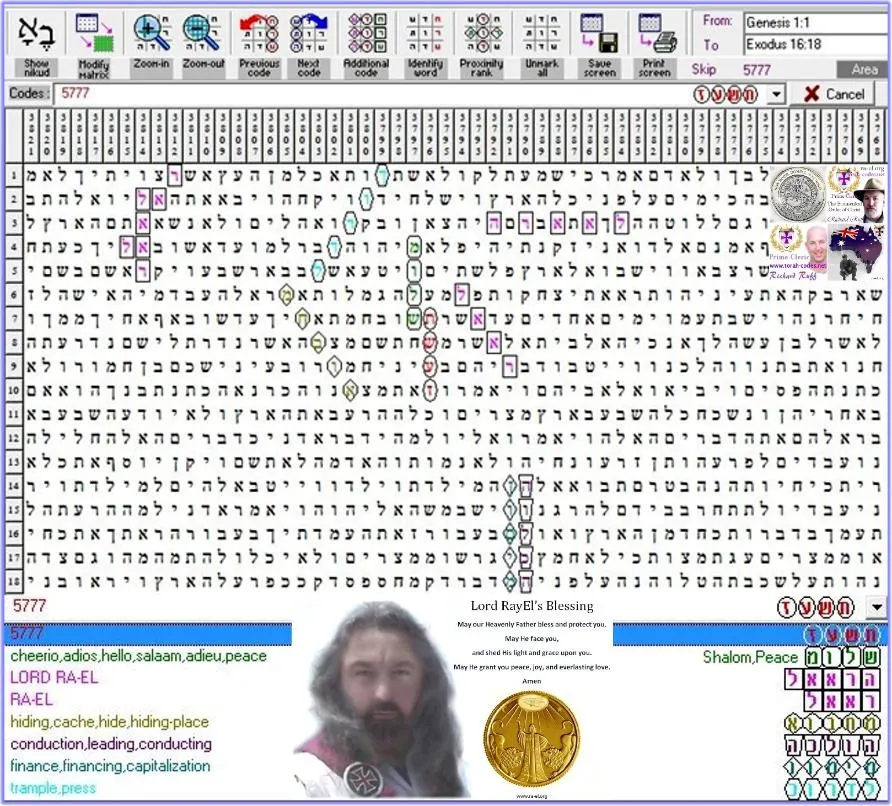The width and height of the screenshot is (892, 806).
Task: Run the Proximity rank tool
Action: tap(481, 34)
